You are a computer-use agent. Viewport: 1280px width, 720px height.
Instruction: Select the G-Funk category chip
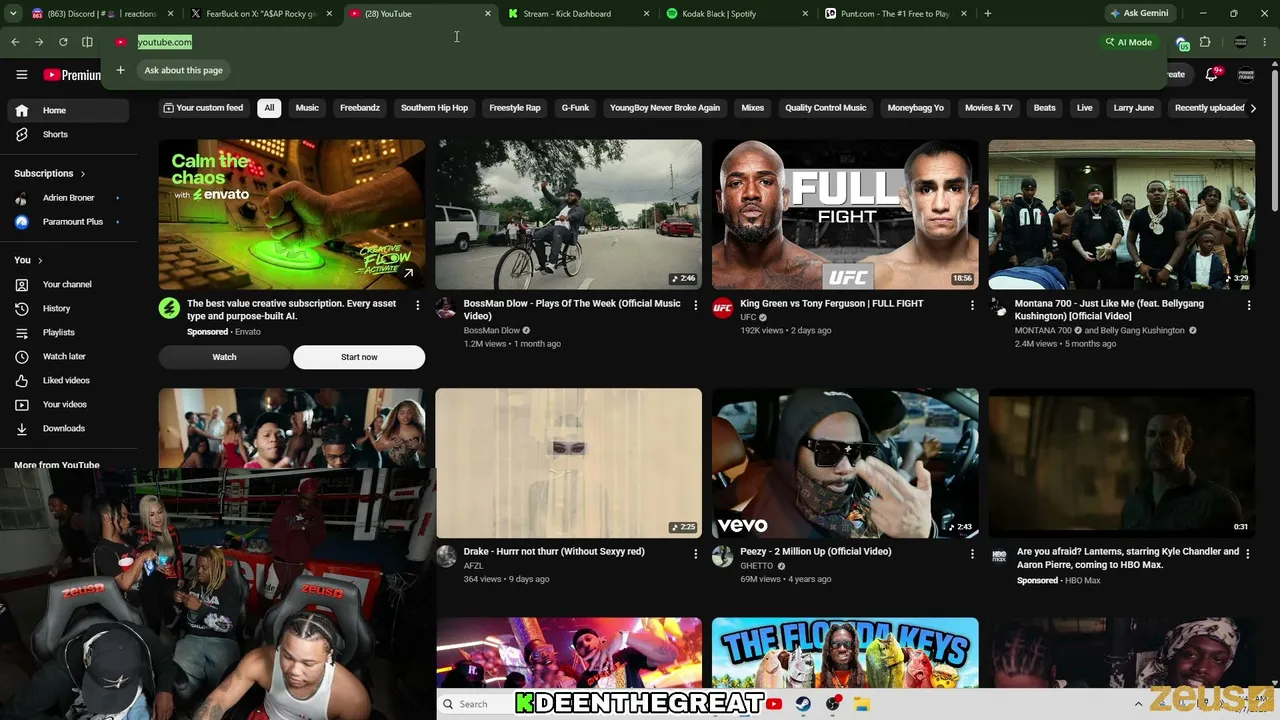coord(575,108)
